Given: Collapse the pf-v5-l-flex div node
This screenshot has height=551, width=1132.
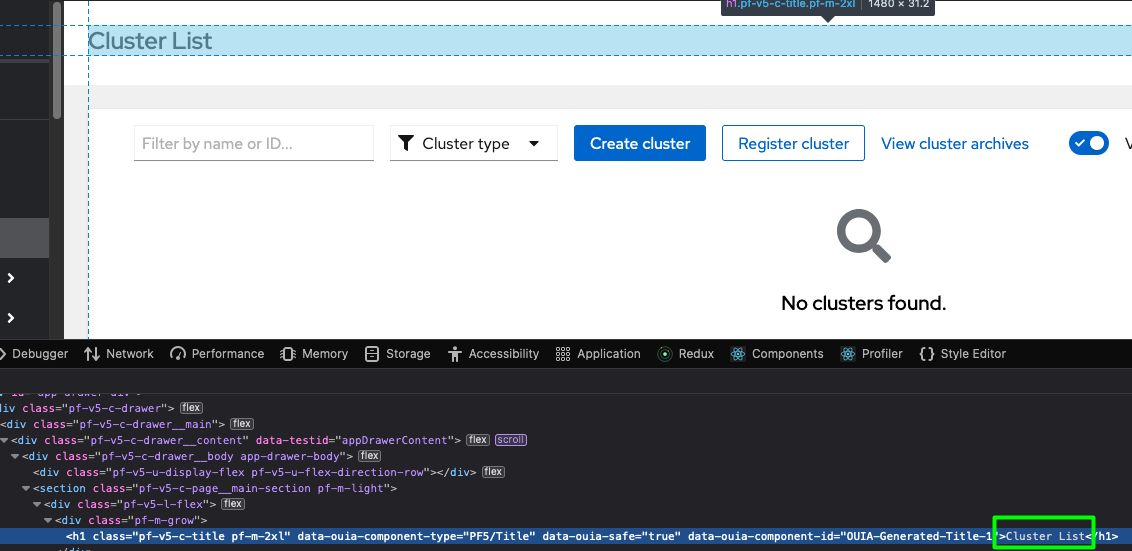Looking at the screenshot, I should click(37, 504).
